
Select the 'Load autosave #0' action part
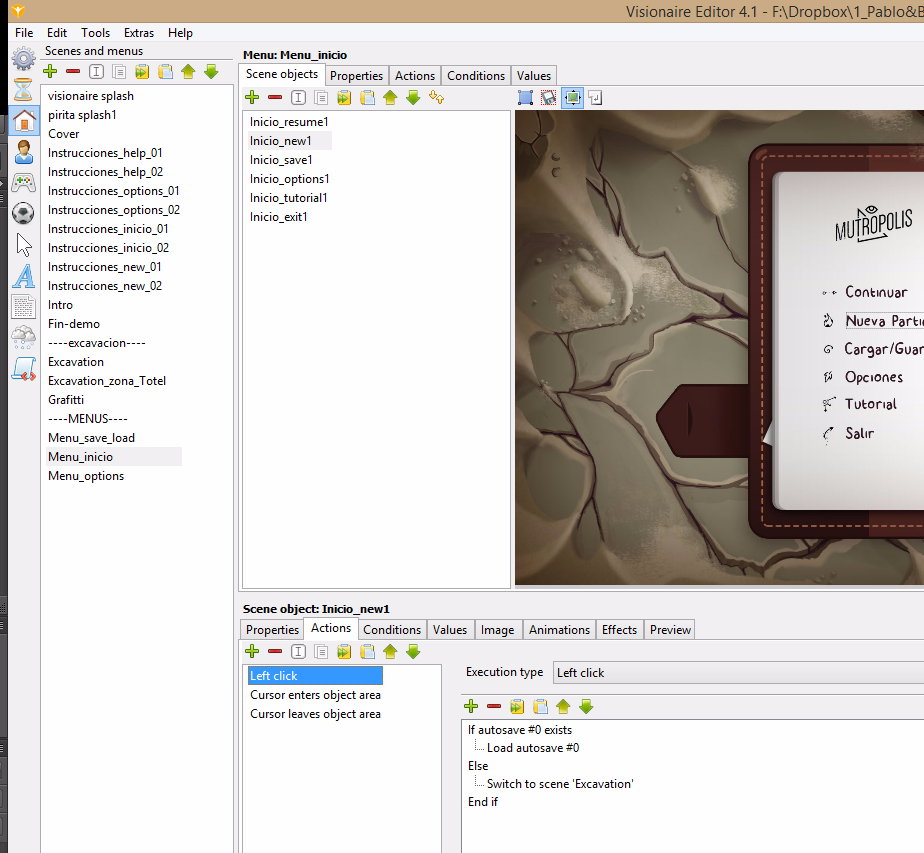coord(533,748)
